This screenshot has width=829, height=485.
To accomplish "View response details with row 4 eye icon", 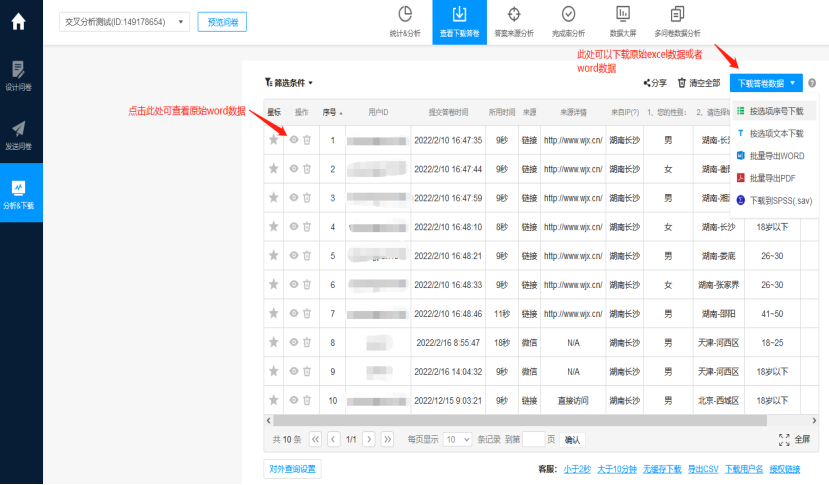I will tap(293, 226).
